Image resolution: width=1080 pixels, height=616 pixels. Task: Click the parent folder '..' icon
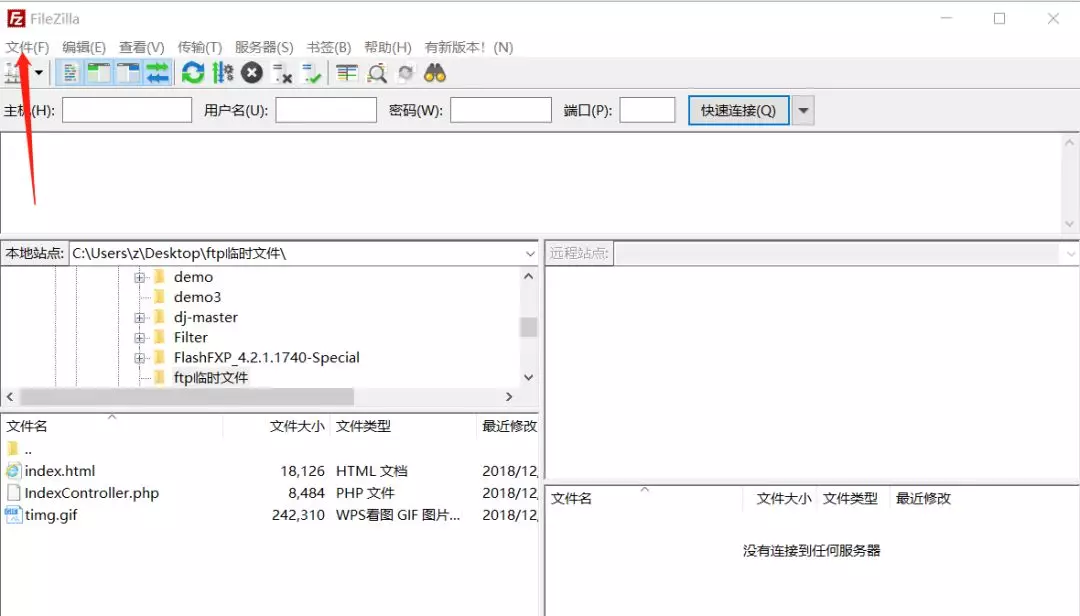(x=12, y=449)
